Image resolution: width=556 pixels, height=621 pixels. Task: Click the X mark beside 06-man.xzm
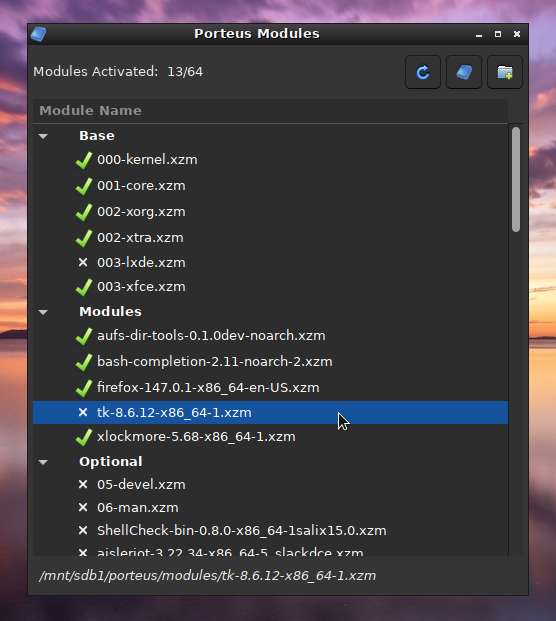[83, 507]
